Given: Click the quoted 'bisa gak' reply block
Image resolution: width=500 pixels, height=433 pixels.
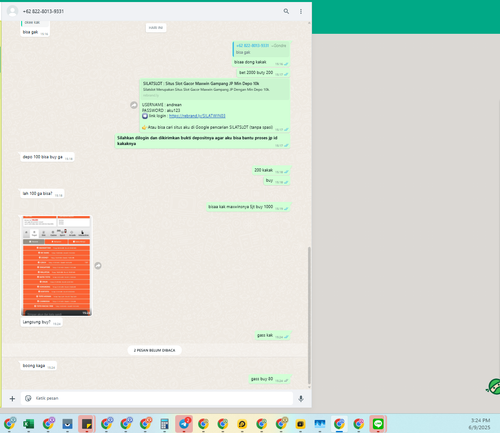Looking at the screenshot, I should 261,49.
